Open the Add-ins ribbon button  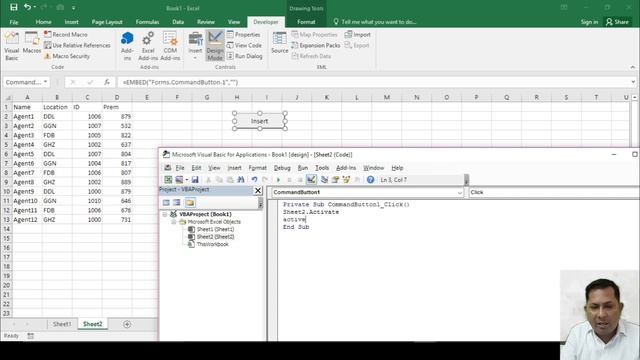click(127, 46)
